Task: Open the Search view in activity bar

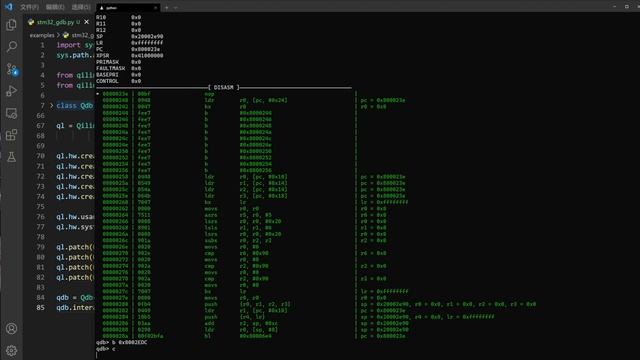Action: coord(11,47)
